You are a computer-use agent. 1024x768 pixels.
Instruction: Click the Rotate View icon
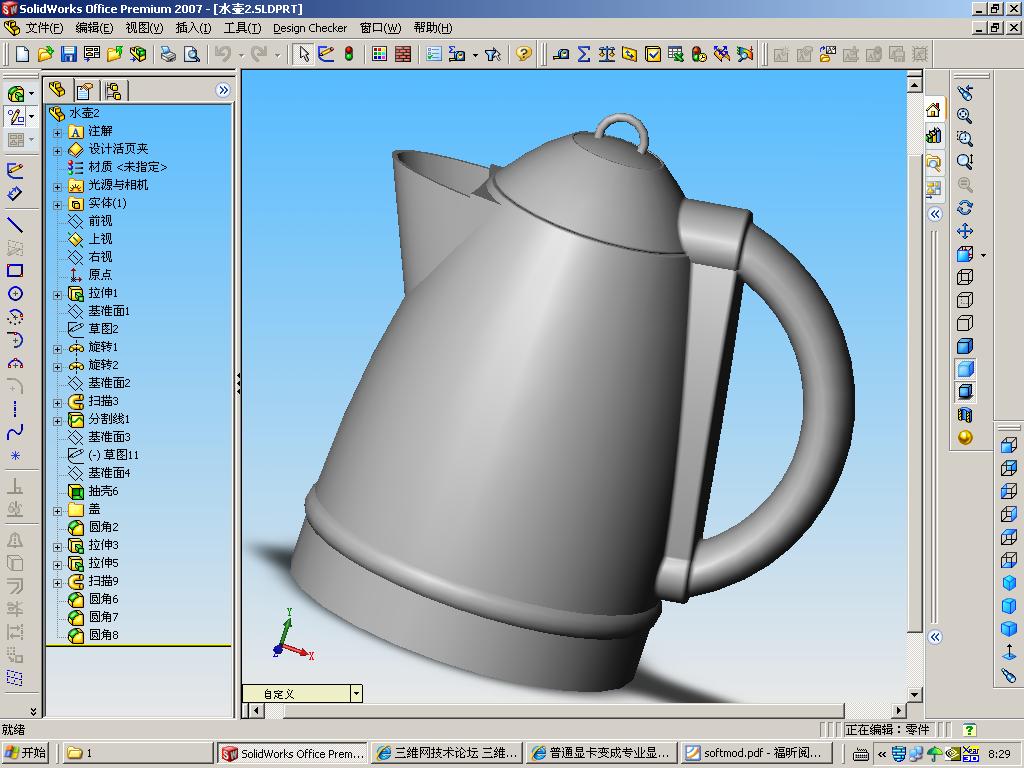[x=965, y=208]
